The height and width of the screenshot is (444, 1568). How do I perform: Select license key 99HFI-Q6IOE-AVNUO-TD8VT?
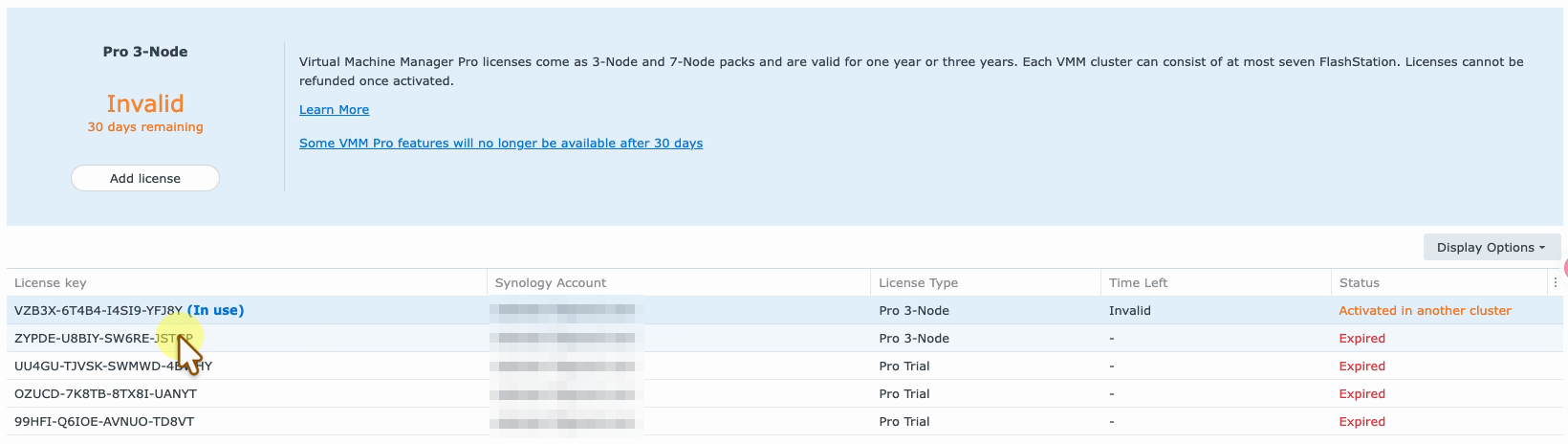click(104, 422)
